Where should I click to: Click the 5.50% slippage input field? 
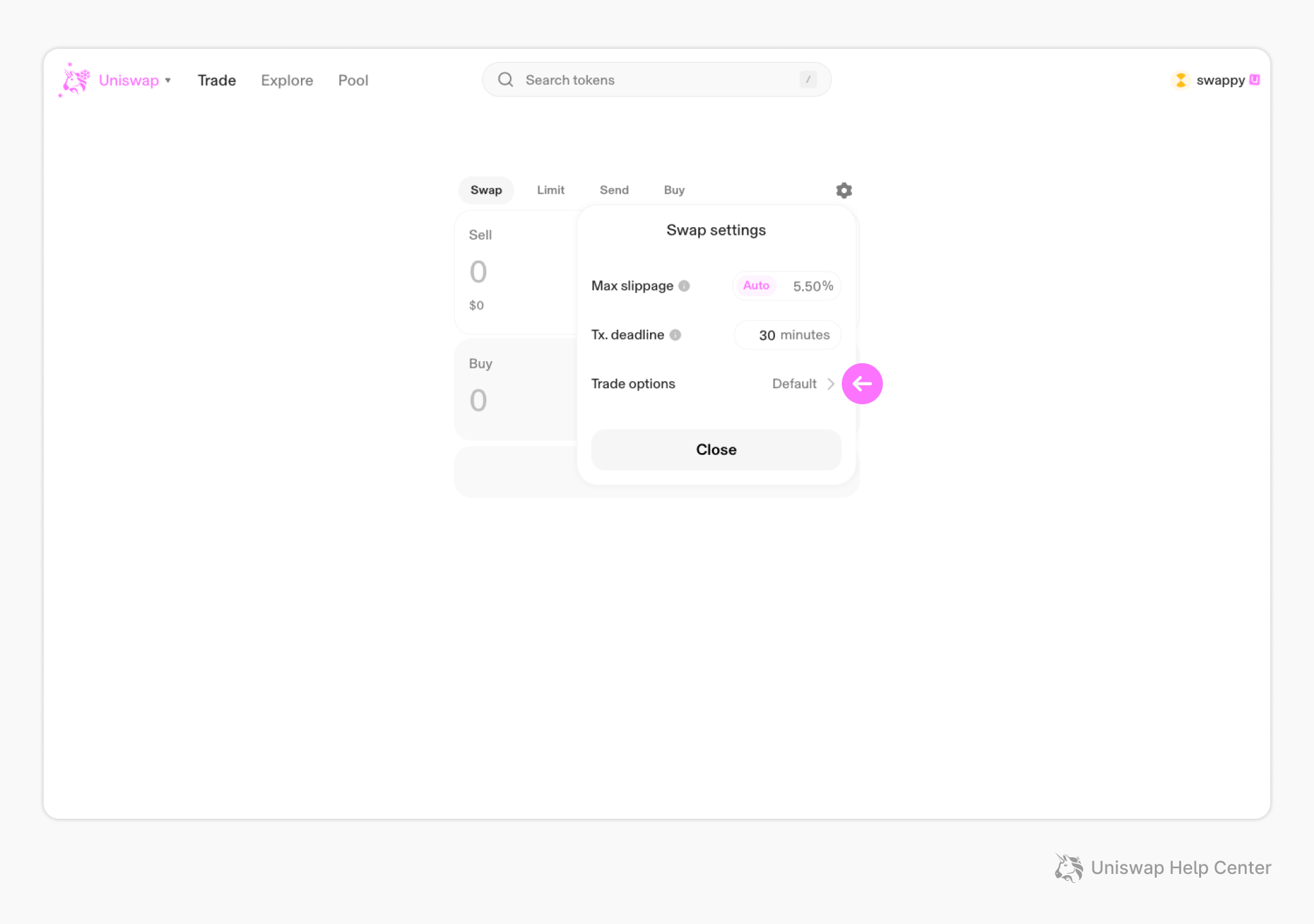point(812,286)
